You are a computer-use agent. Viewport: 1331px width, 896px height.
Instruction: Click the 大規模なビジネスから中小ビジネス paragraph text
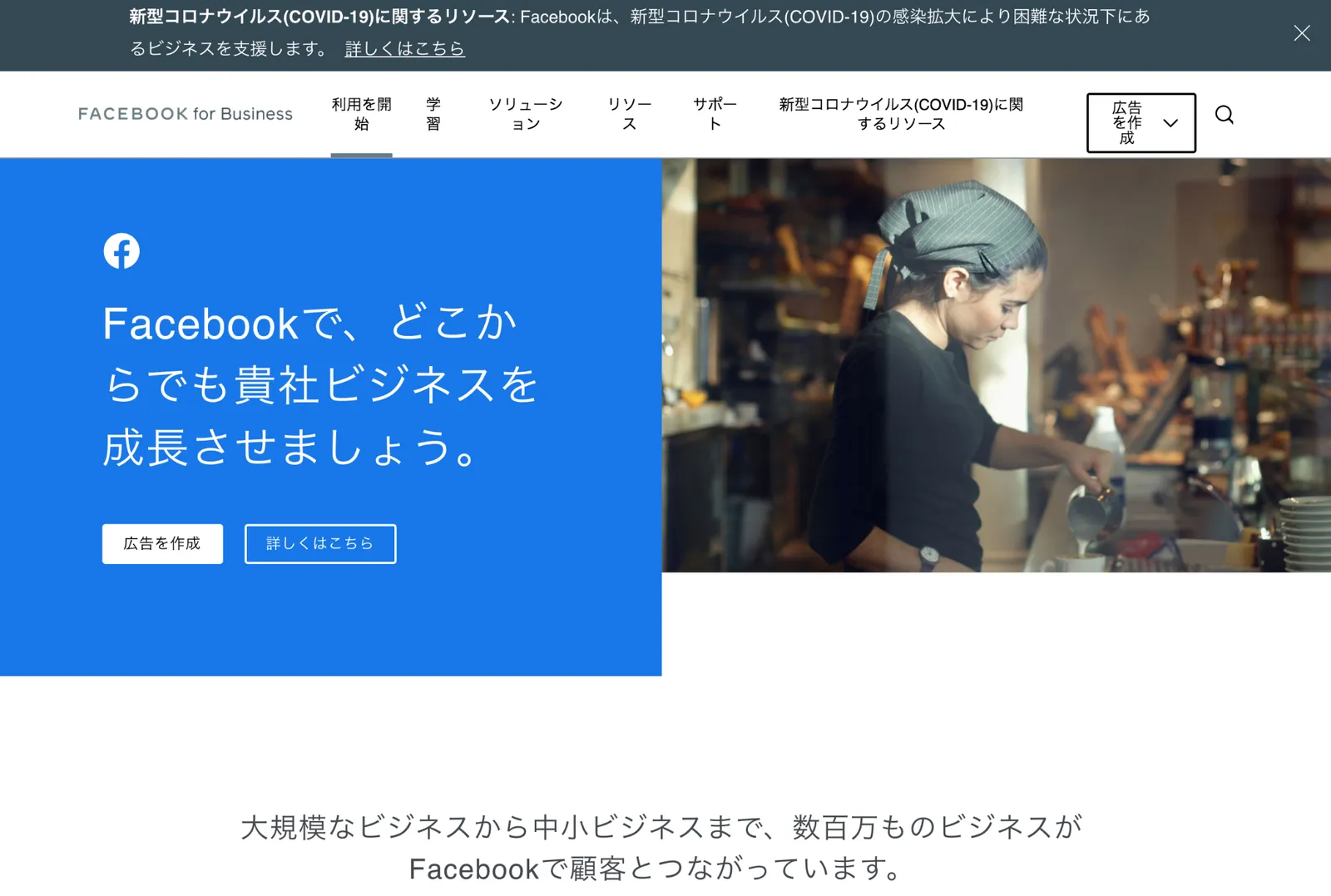pos(661,847)
